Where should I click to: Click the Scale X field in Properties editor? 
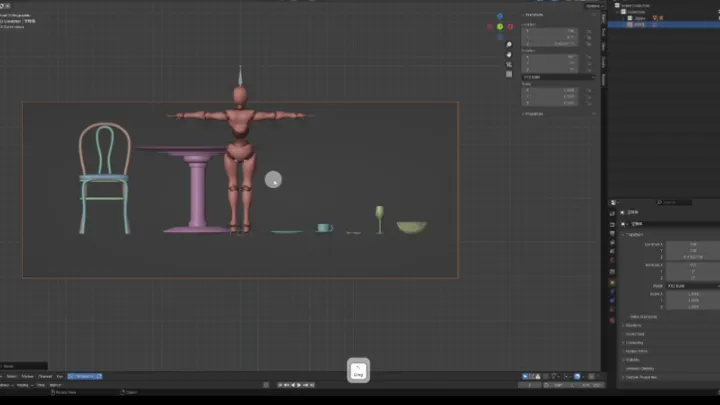[693, 294]
